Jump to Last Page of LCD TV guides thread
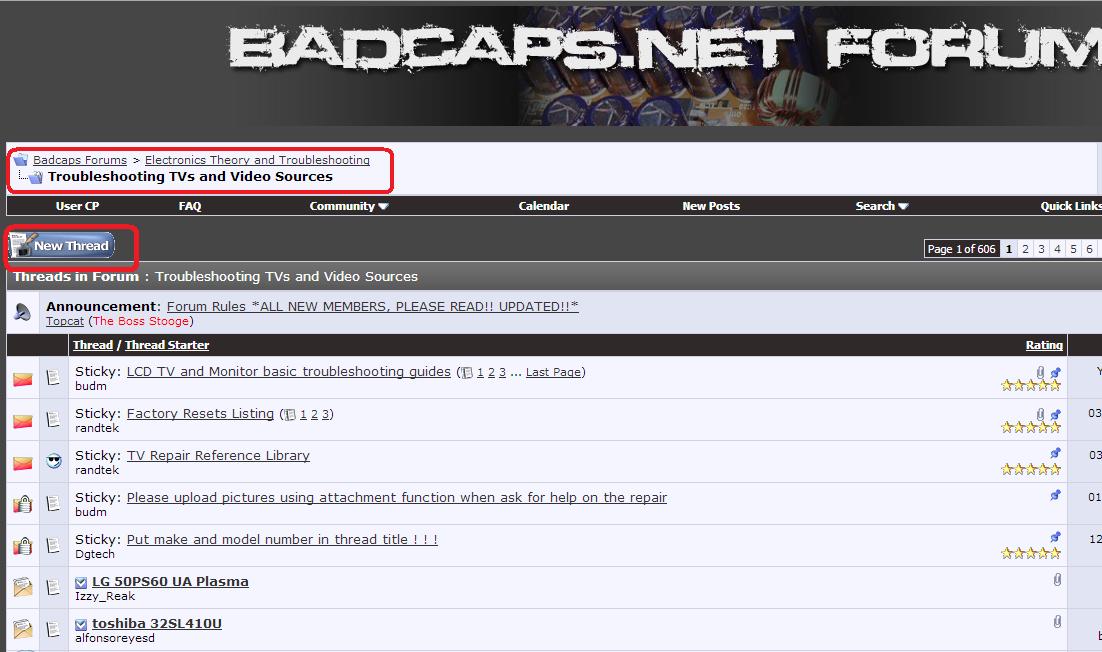 pos(553,372)
